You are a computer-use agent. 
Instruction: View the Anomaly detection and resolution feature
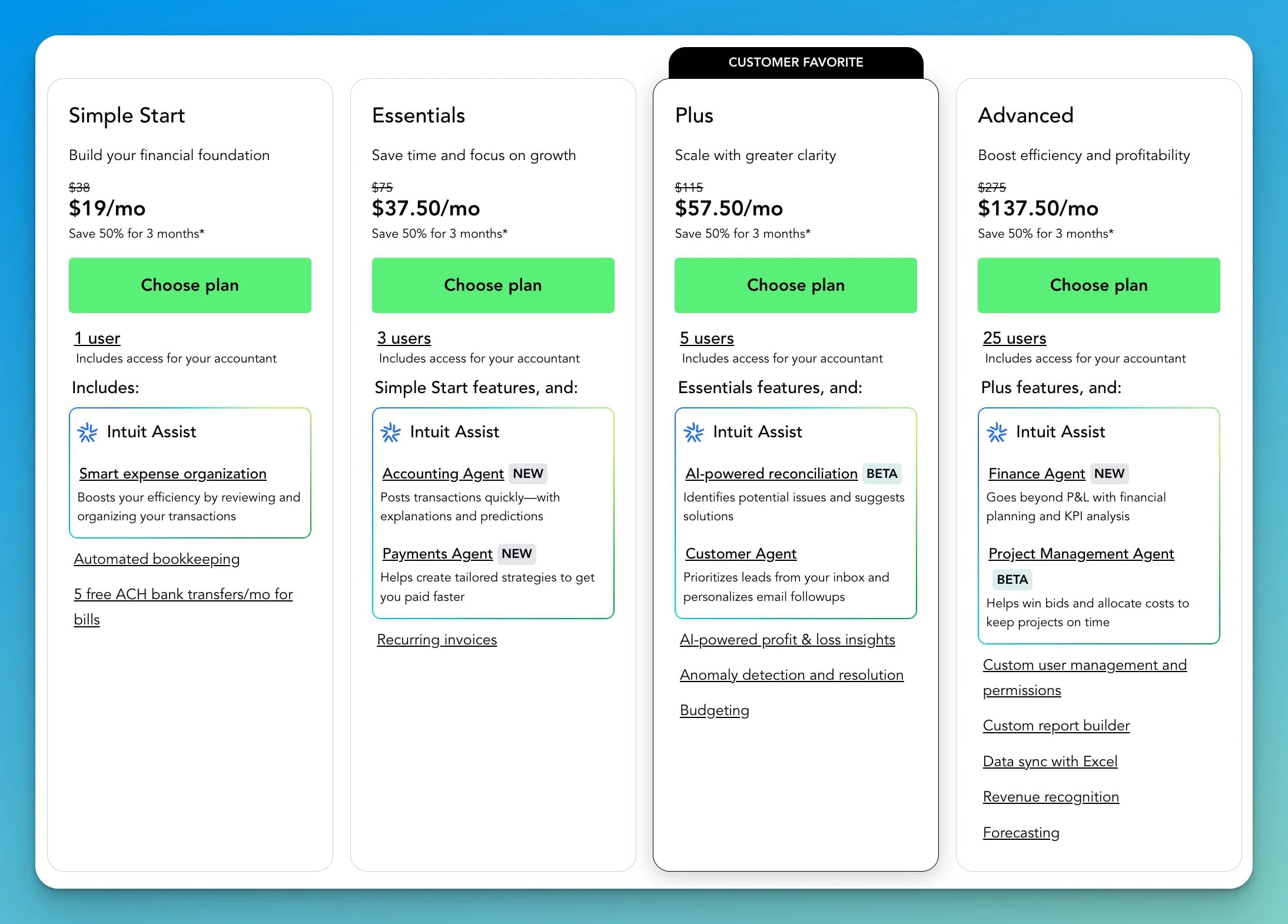coord(792,675)
